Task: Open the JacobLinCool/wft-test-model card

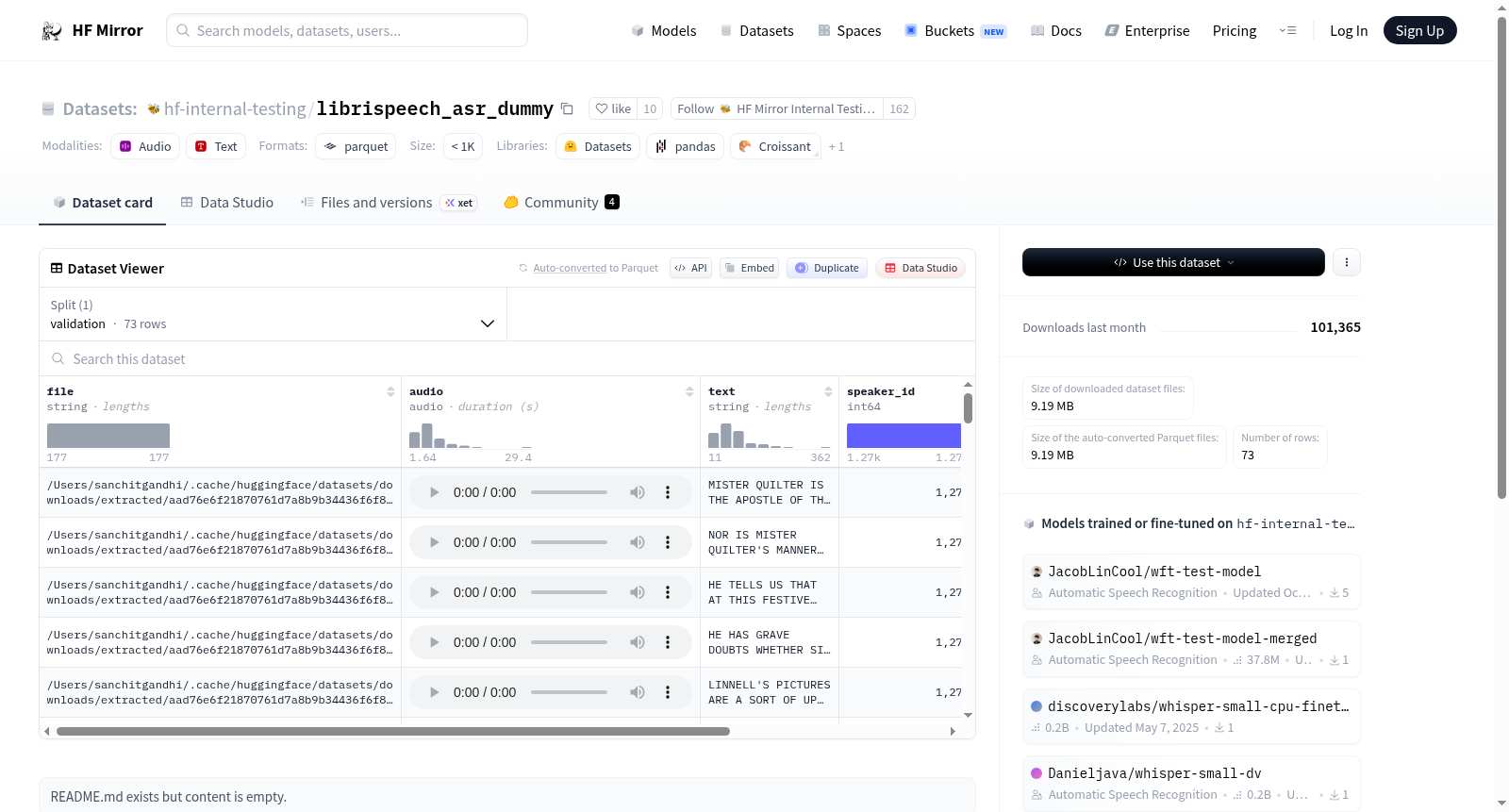Action: 1192,581
